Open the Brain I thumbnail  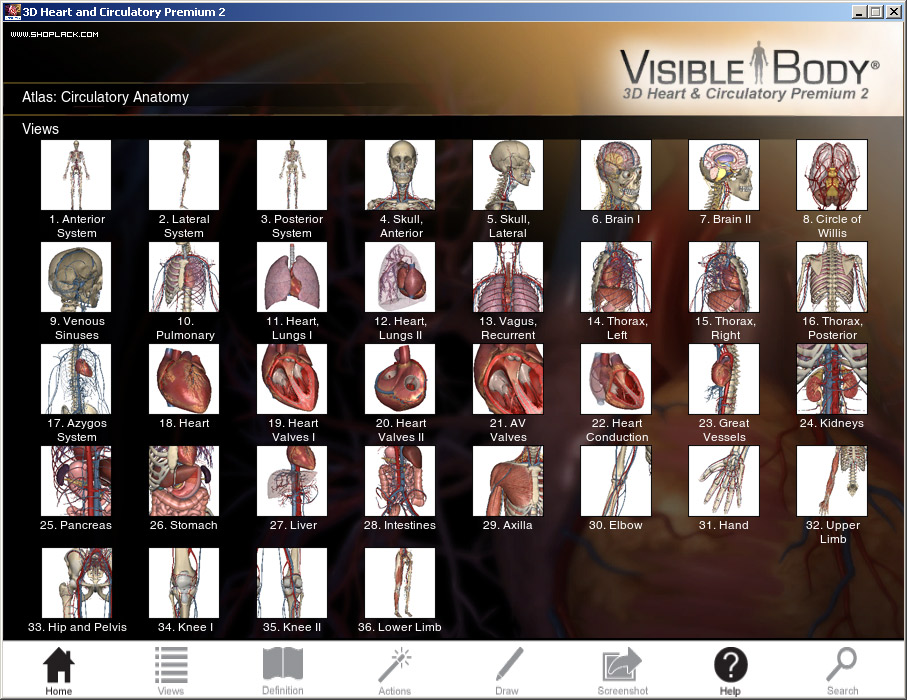point(616,175)
